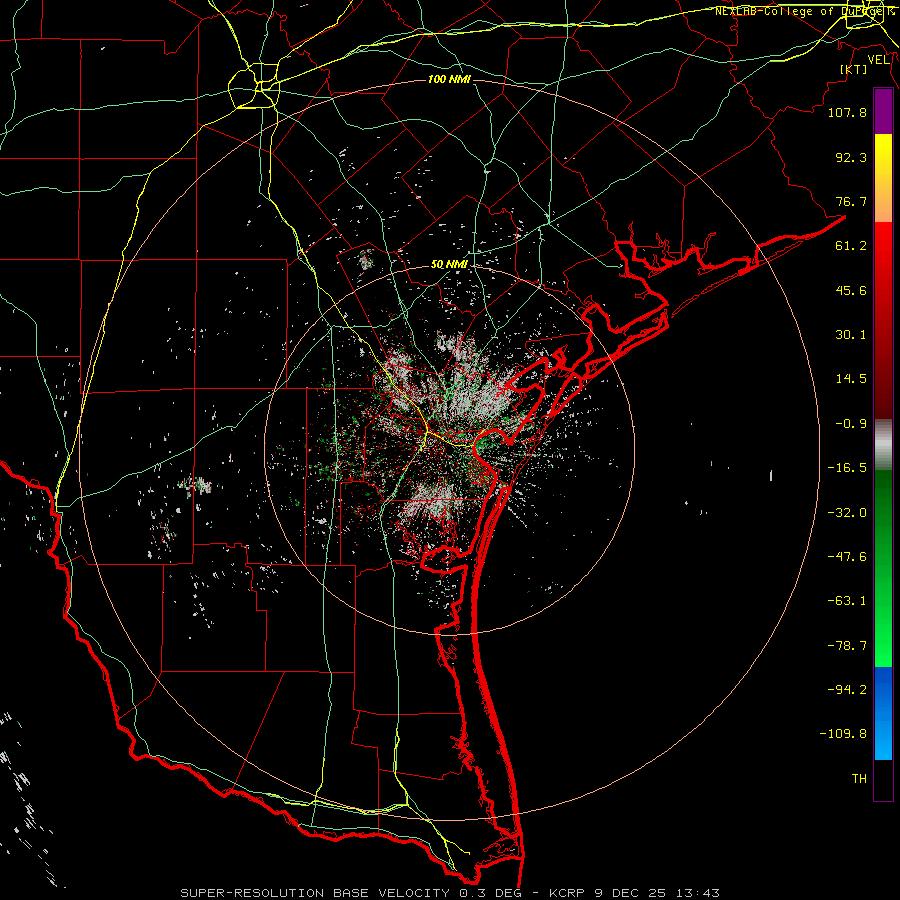900x900 pixels.
Task: Click the 30.1 legend value
Action: tap(851, 335)
